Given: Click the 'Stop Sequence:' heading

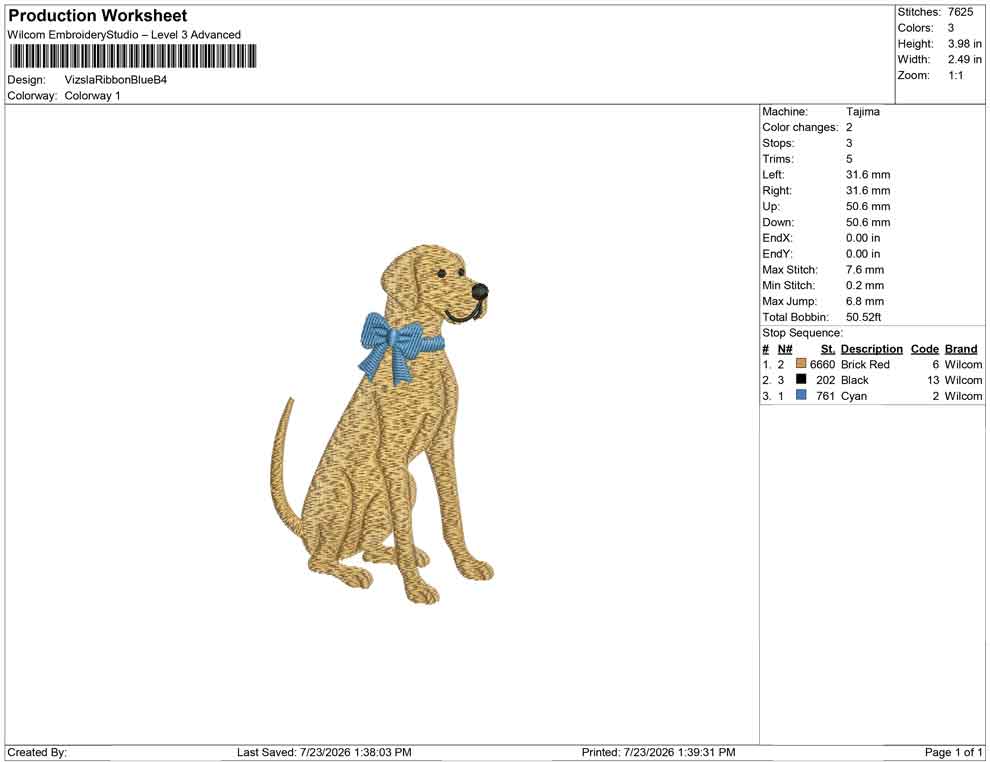Looking at the screenshot, I should click(802, 333).
